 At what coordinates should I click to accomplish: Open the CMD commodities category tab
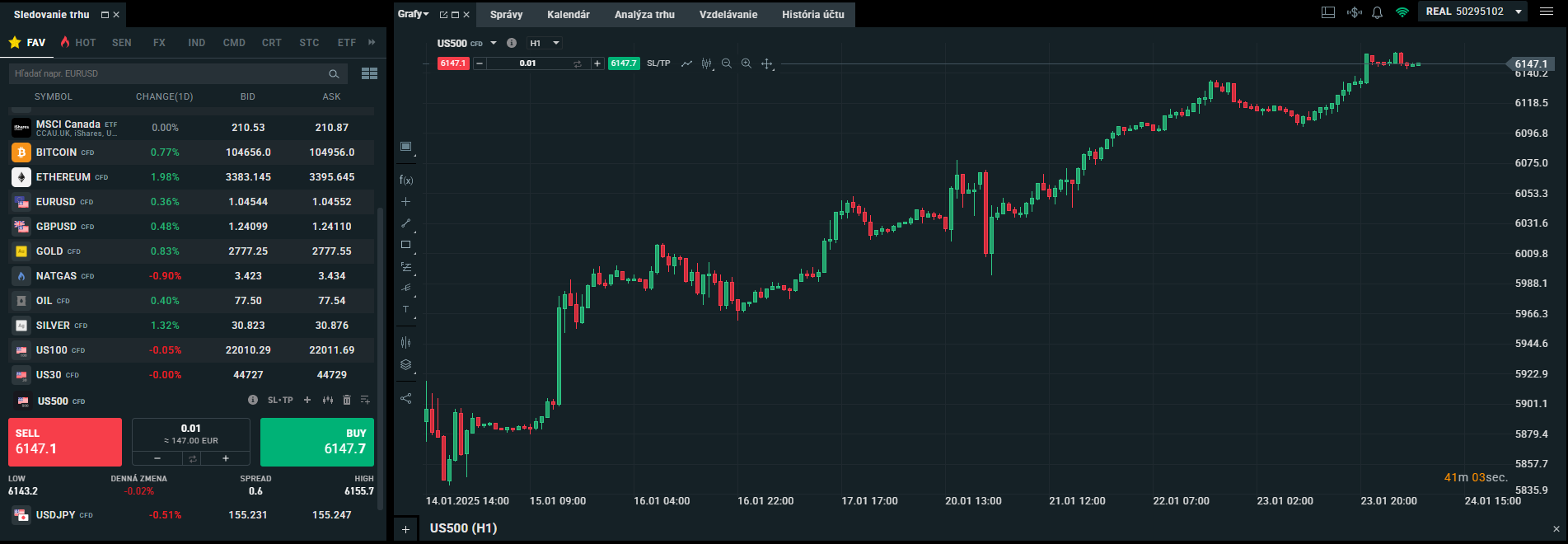(x=234, y=43)
